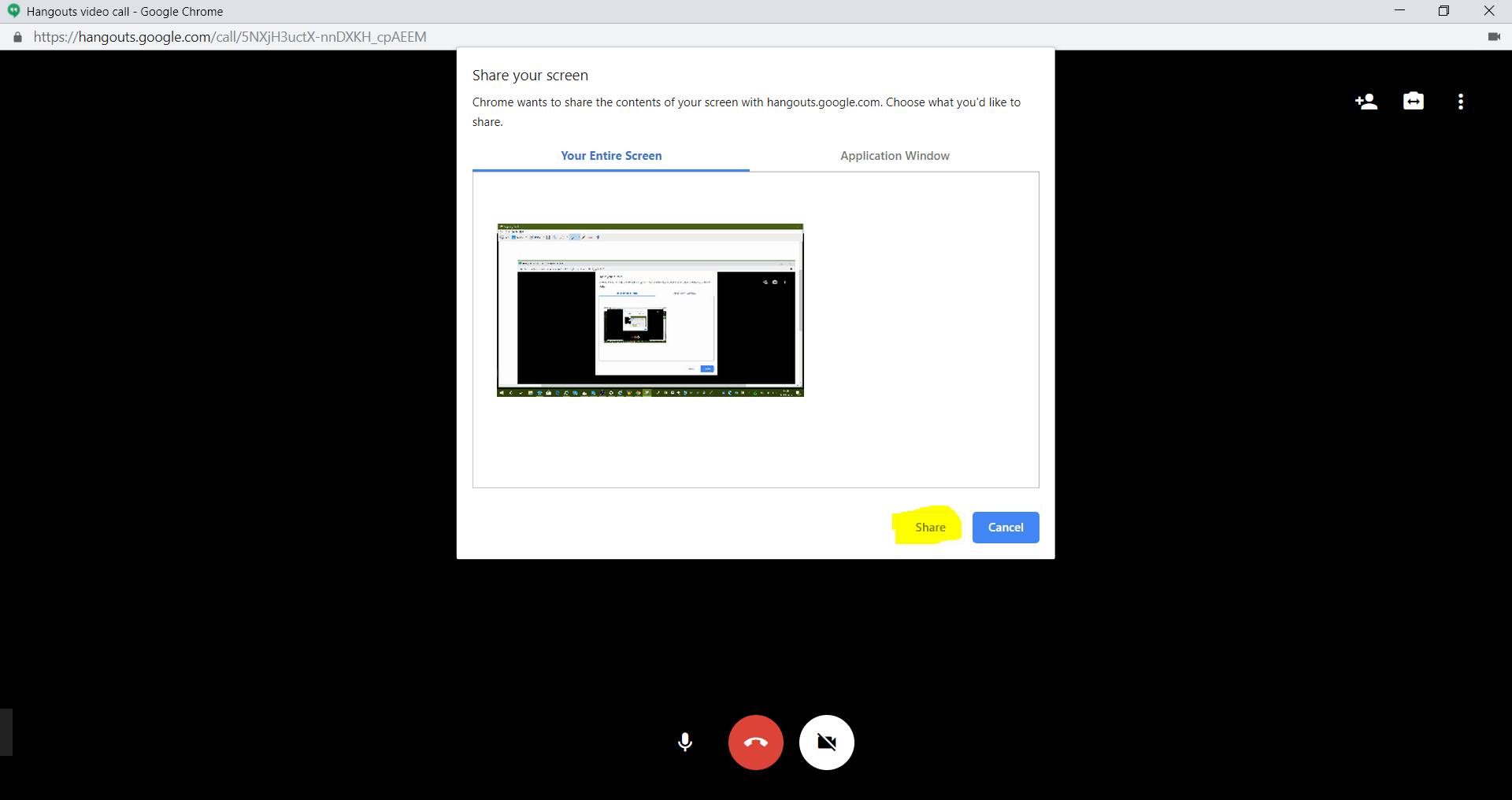Click the add people icon

click(x=1366, y=102)
